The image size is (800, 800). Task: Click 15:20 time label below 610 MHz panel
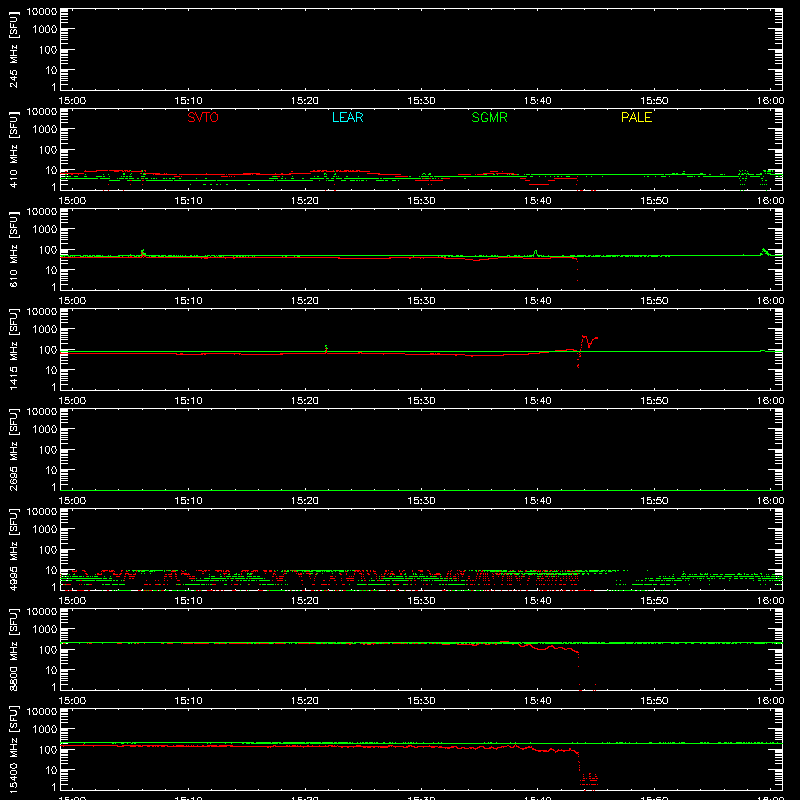pyautogui.click(x=305, y=301)
